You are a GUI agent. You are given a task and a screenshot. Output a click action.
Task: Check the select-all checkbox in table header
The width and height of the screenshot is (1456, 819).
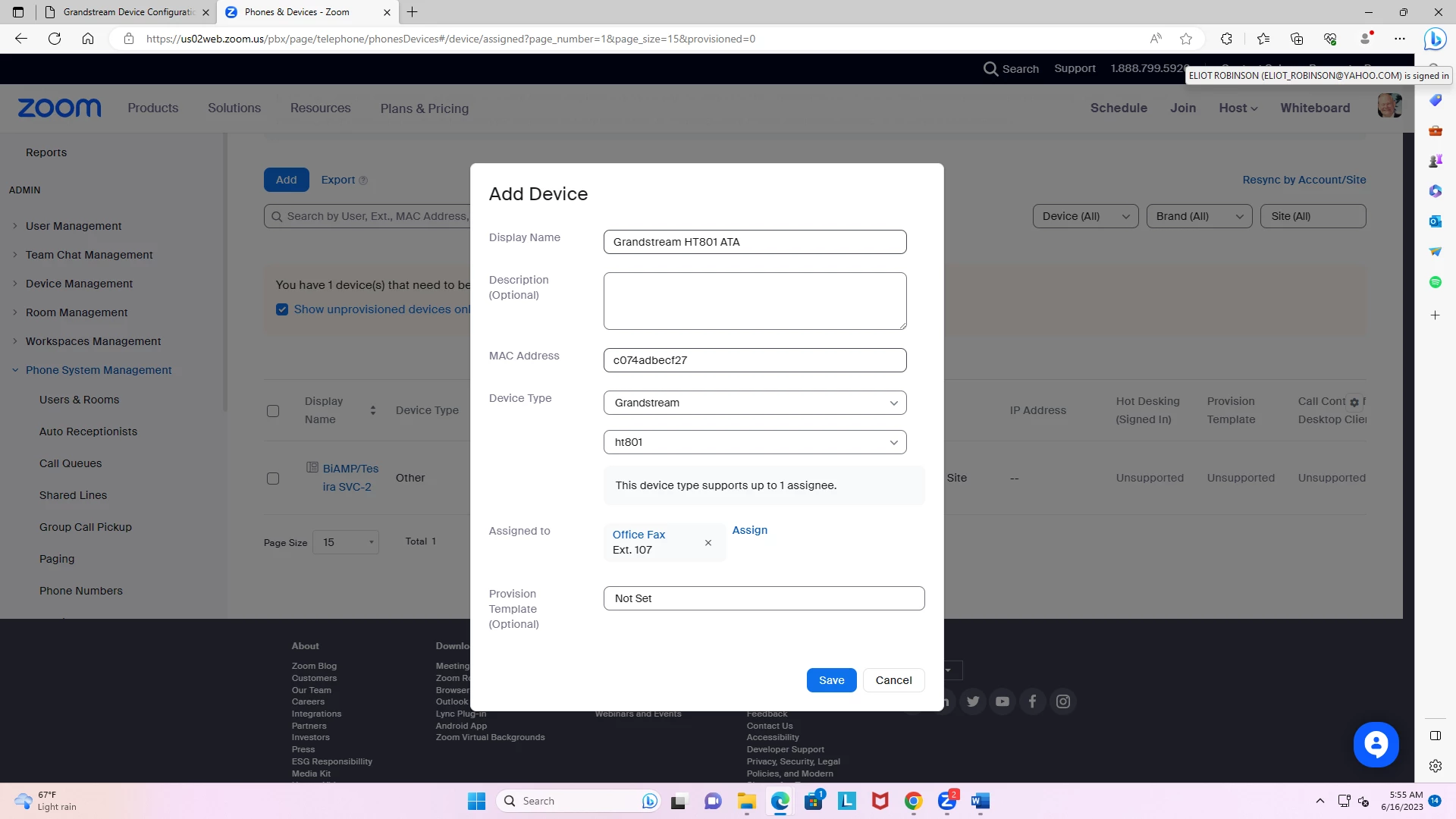[x=273, y=411]
